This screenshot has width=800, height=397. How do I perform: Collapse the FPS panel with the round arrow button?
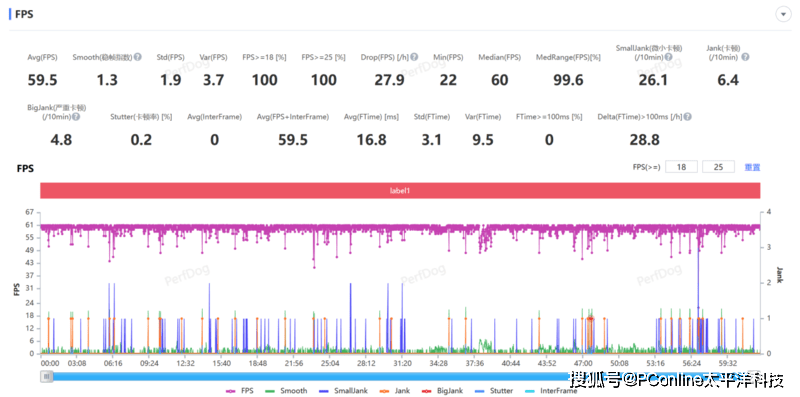pyautogui.click(x=783, y=14)
